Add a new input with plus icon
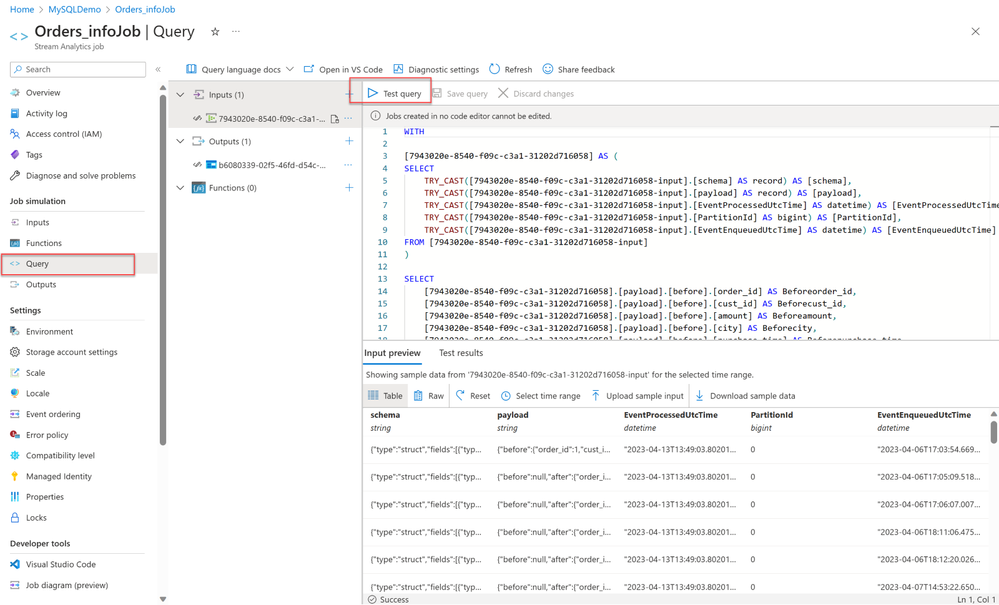 (x=349, y=95)
